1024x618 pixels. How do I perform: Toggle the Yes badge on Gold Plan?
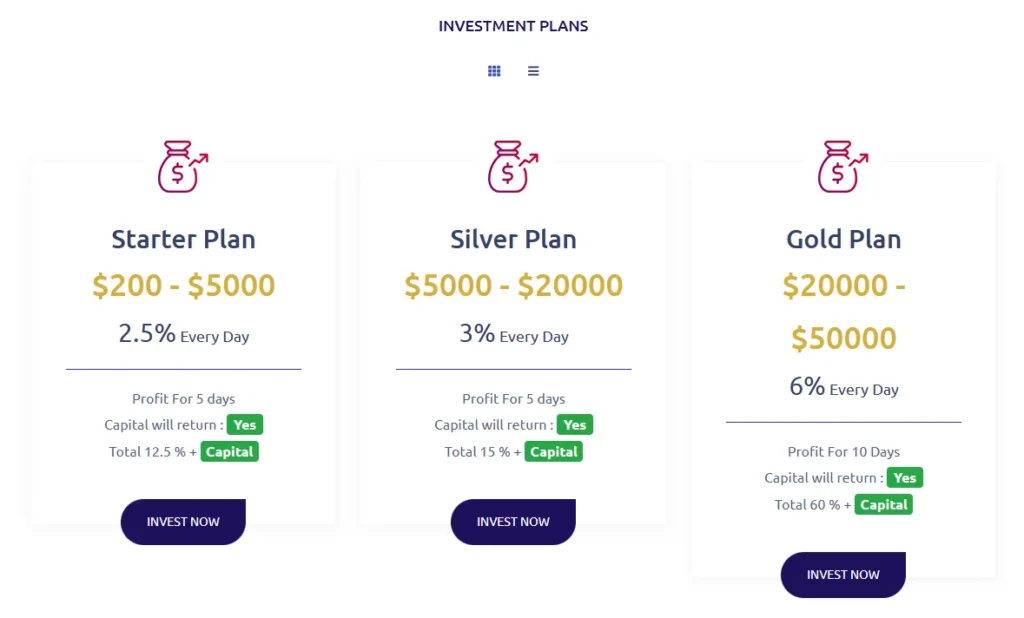(904, 477)
